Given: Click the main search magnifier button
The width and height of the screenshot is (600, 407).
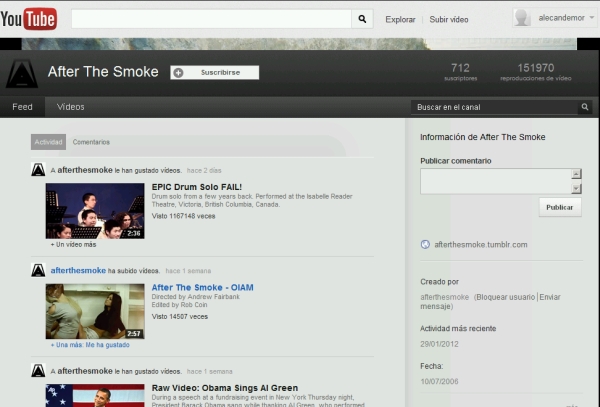Looking at the screenshot, I should click(362, 19).
